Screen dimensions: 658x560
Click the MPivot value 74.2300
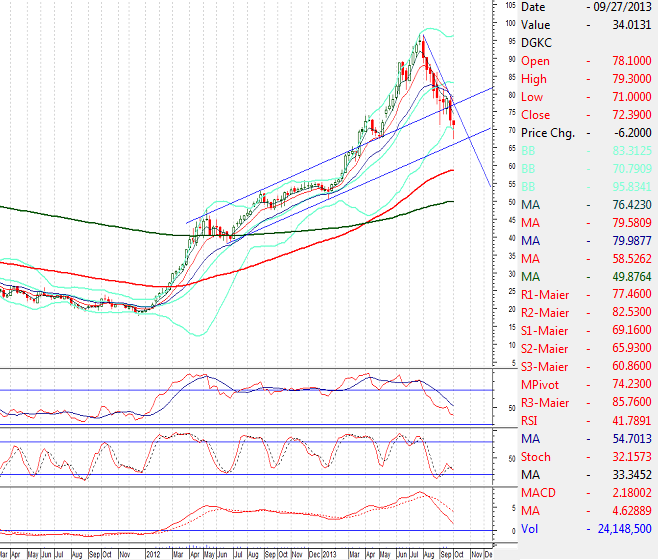tap(628, 384)
